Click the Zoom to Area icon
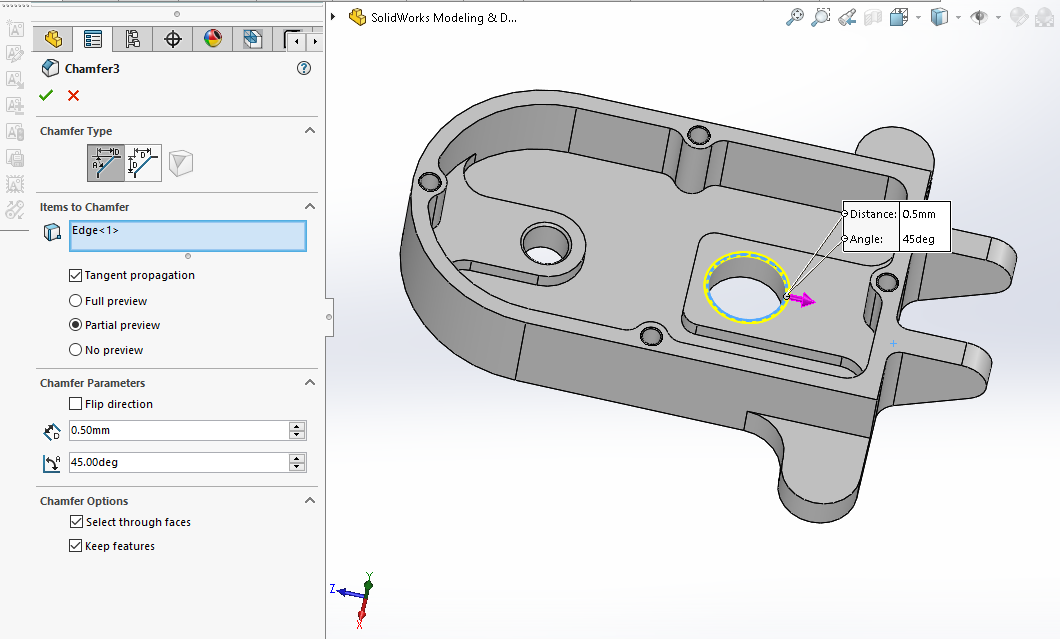The height and width of the screenshot is (639, 1060). point(821,17)
